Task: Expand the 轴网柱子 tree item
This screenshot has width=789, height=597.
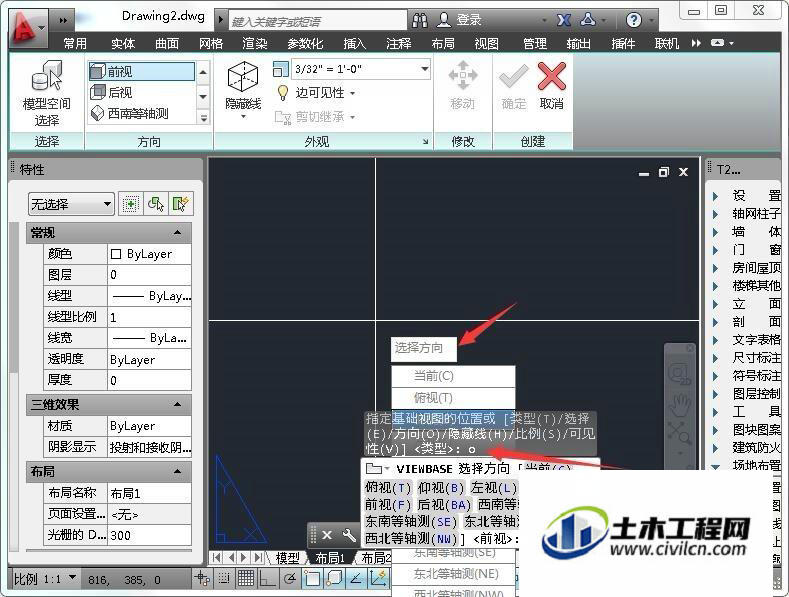Action: [x=715, y=214]
